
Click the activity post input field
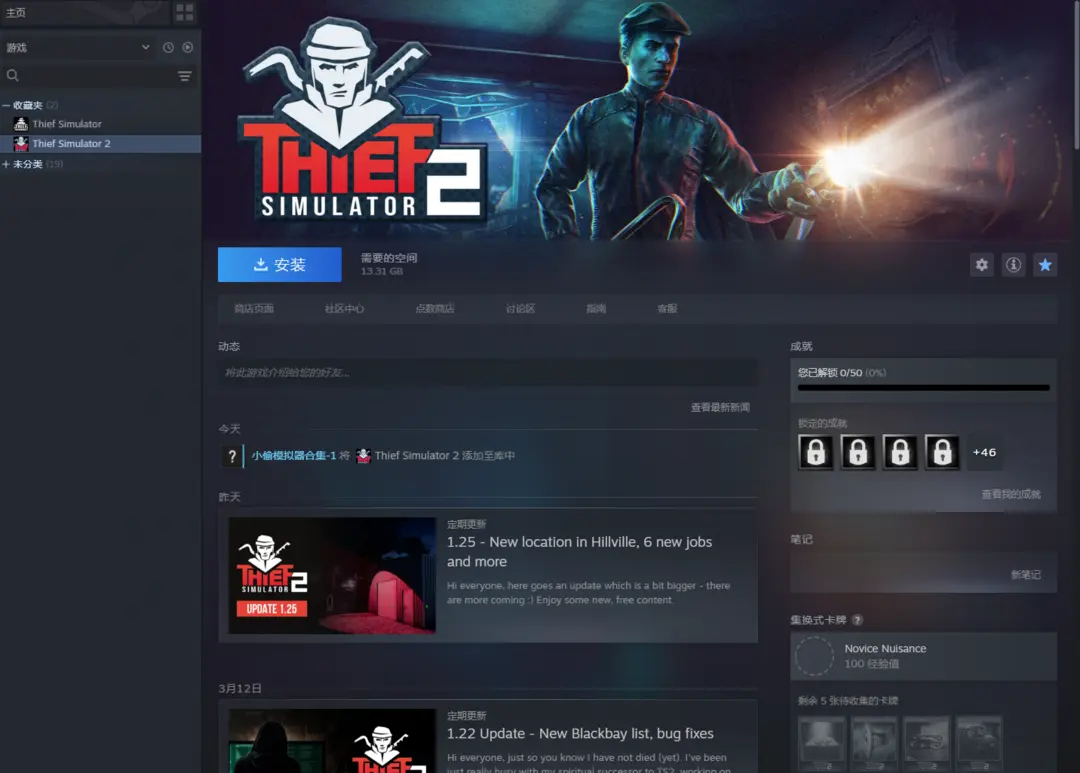(488, 373)
